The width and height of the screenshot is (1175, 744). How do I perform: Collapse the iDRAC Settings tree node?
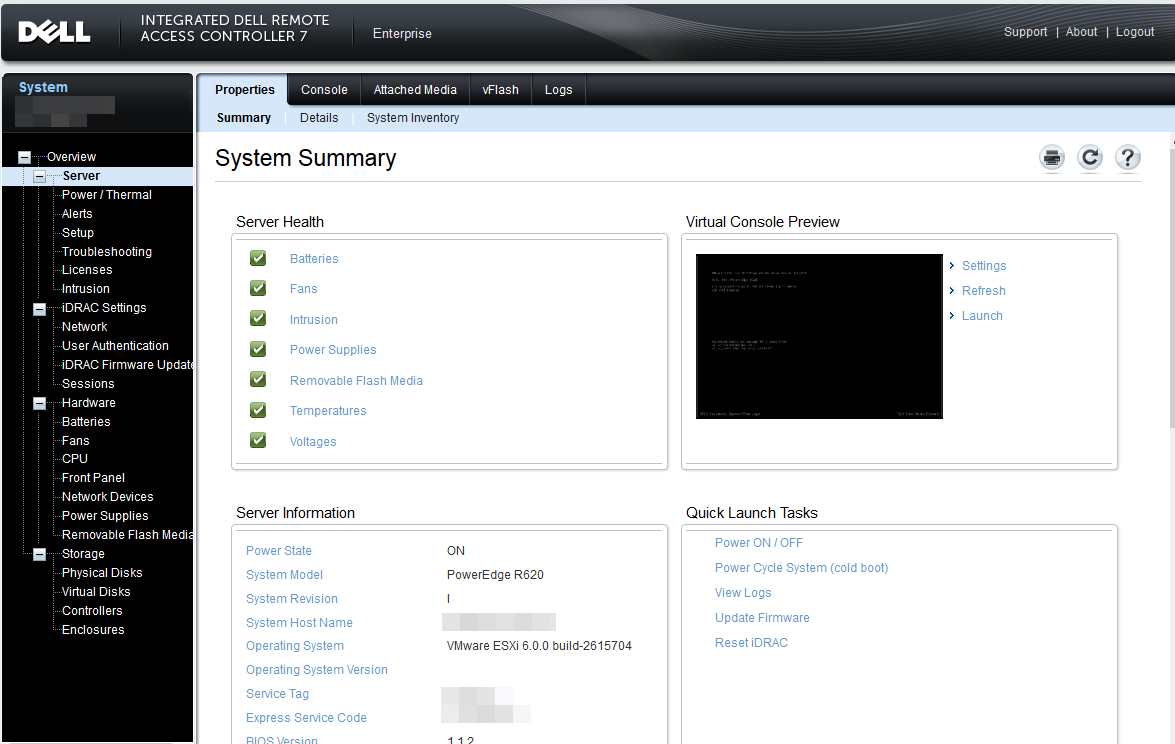click(x=40, y=309)
